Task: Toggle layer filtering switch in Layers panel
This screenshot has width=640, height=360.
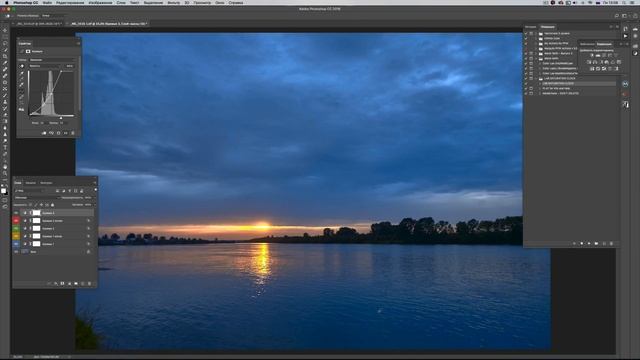Action: [x=96, y=190]
